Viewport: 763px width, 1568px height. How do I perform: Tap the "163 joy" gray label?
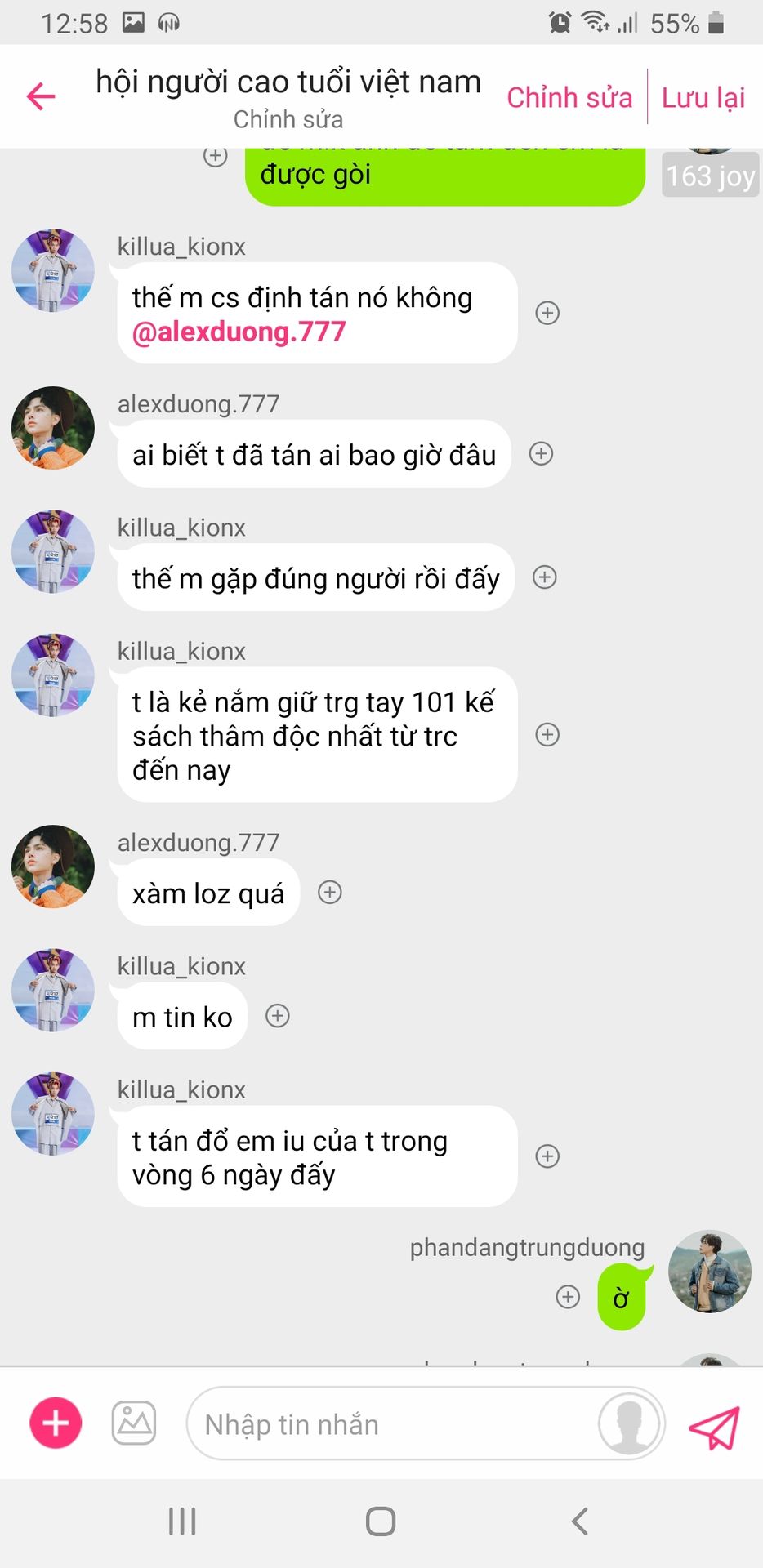(710, 175)
